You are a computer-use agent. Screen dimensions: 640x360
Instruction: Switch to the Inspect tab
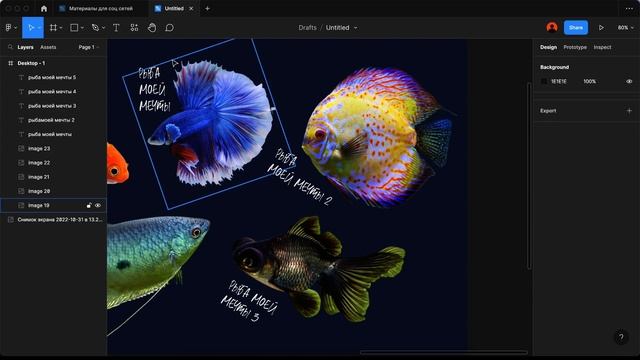tap(602, 47)
